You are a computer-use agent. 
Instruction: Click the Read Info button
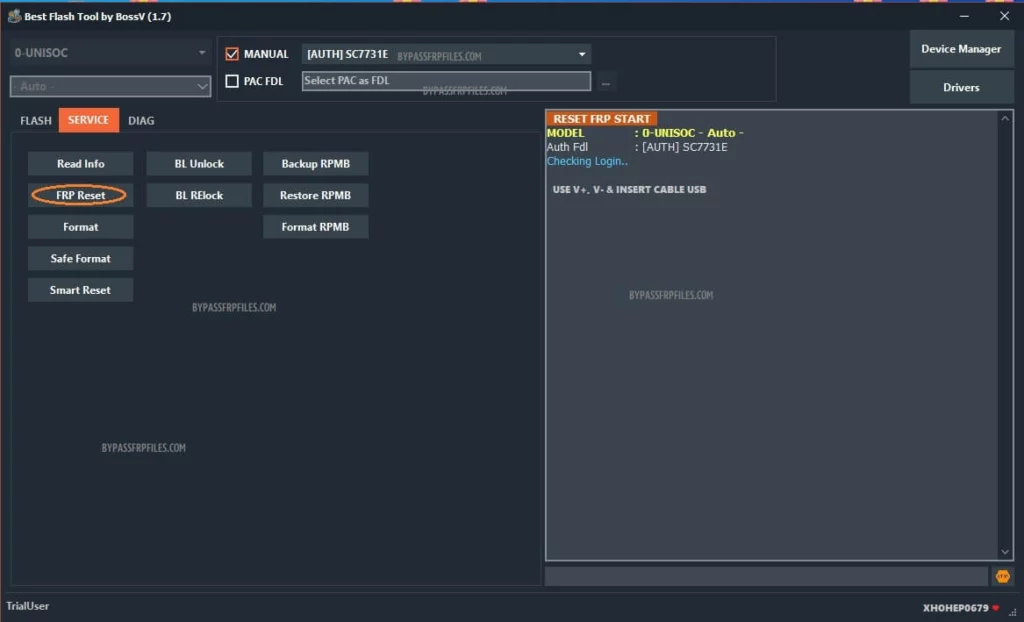click(80, 164)
